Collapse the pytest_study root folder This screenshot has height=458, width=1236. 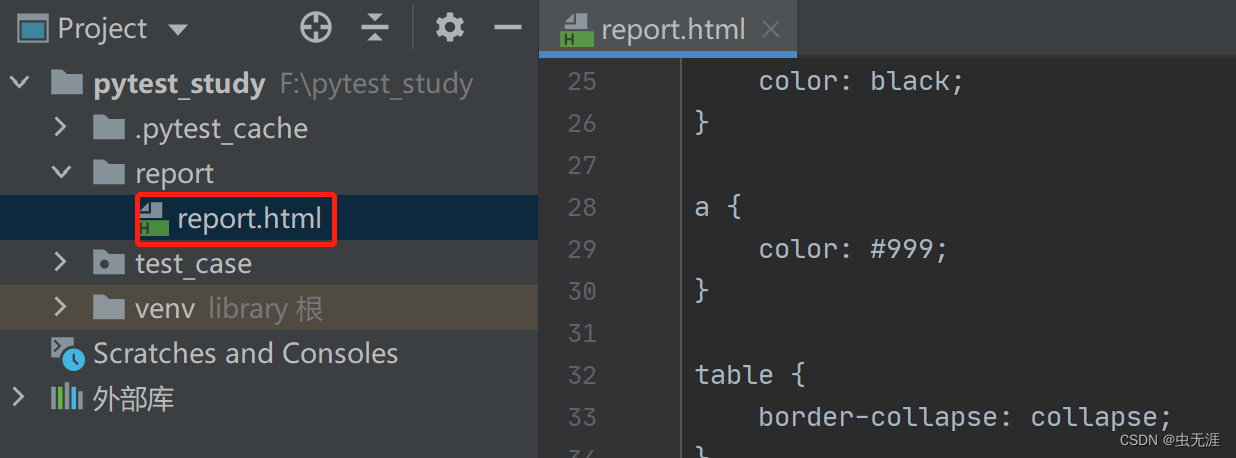point(19,83)
